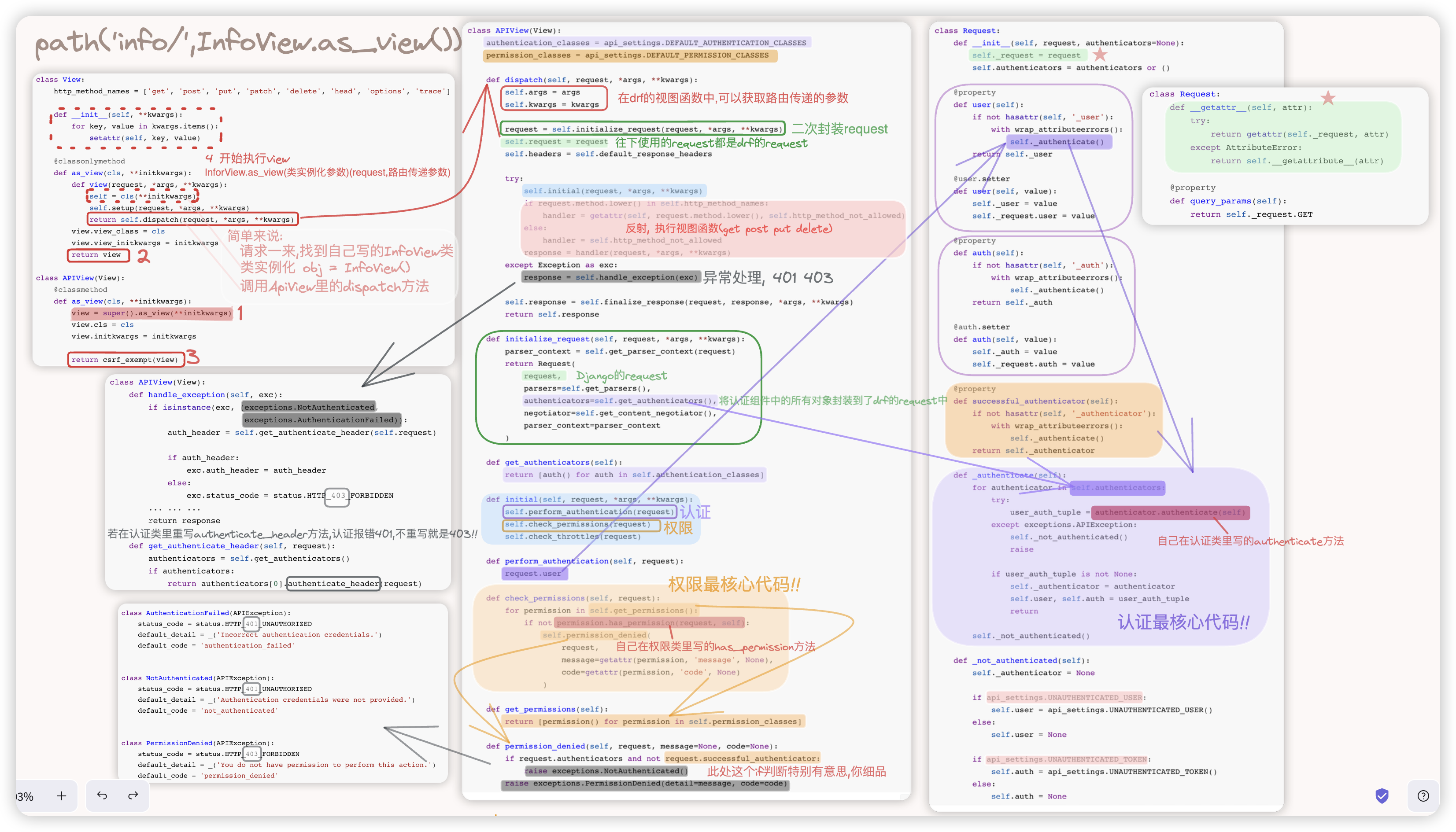This screenshot has width=1456, height=832.
Task: Select the red number 1 annotation
Action: click(x=240, y=313)
